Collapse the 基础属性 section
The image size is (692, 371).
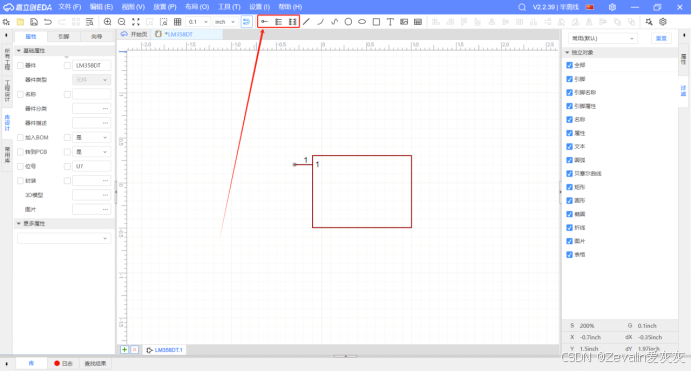pyautogui.click(x=19, y=51)
